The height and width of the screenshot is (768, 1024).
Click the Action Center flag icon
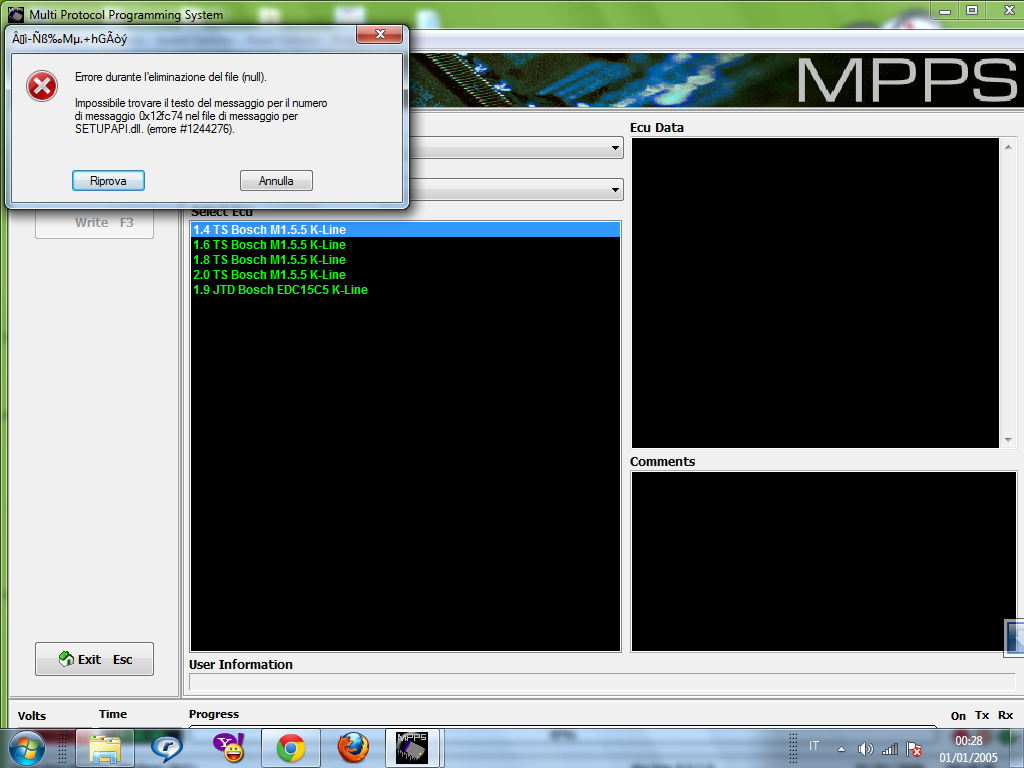[914, 749]
